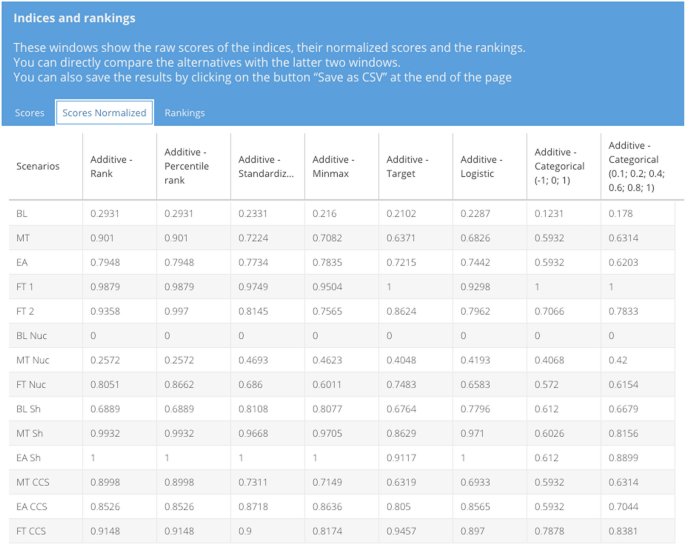Click the Indices and rankings panel title
The image size is (685, 545).
74,18
